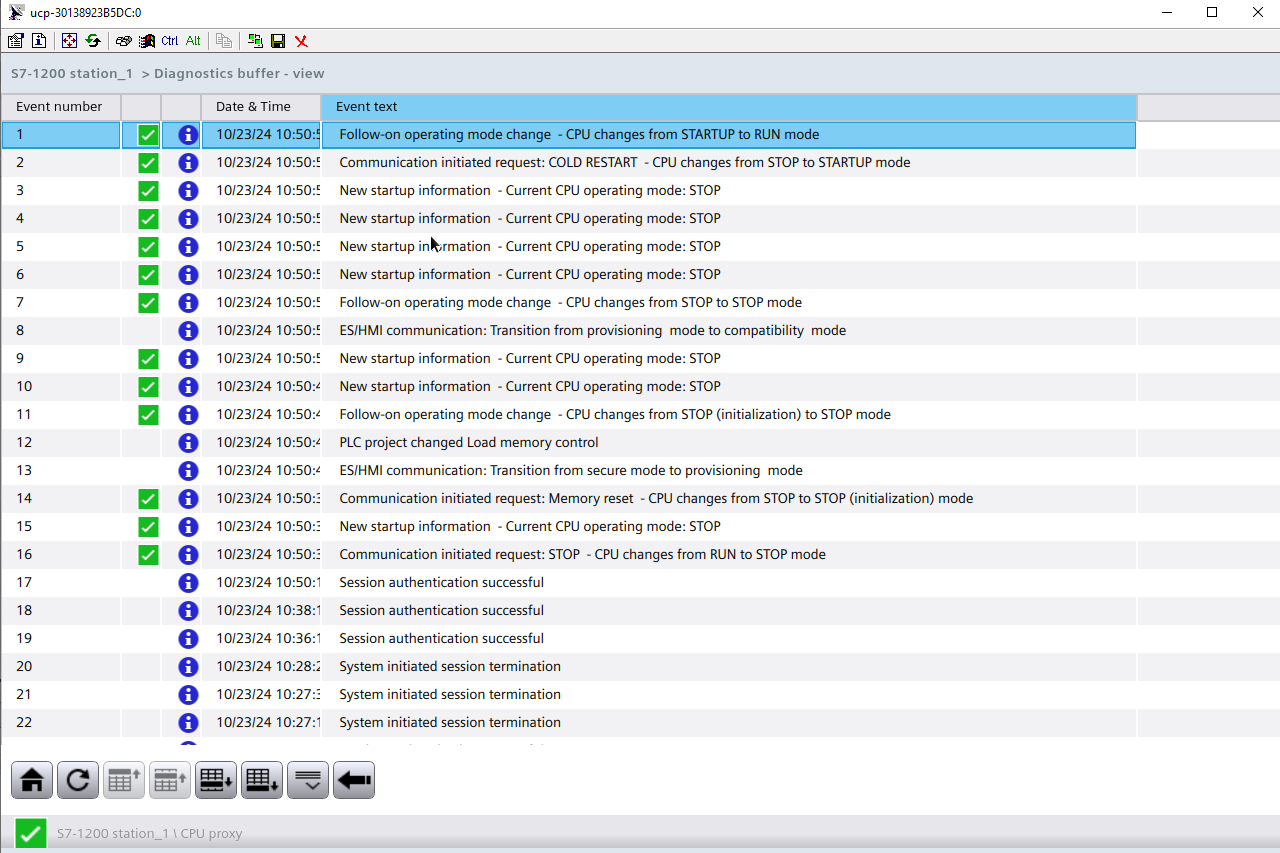Click the green check in the bottom status bar
Screen dimensions: 1280x853
pyautogui.click(x=31, y=833)
